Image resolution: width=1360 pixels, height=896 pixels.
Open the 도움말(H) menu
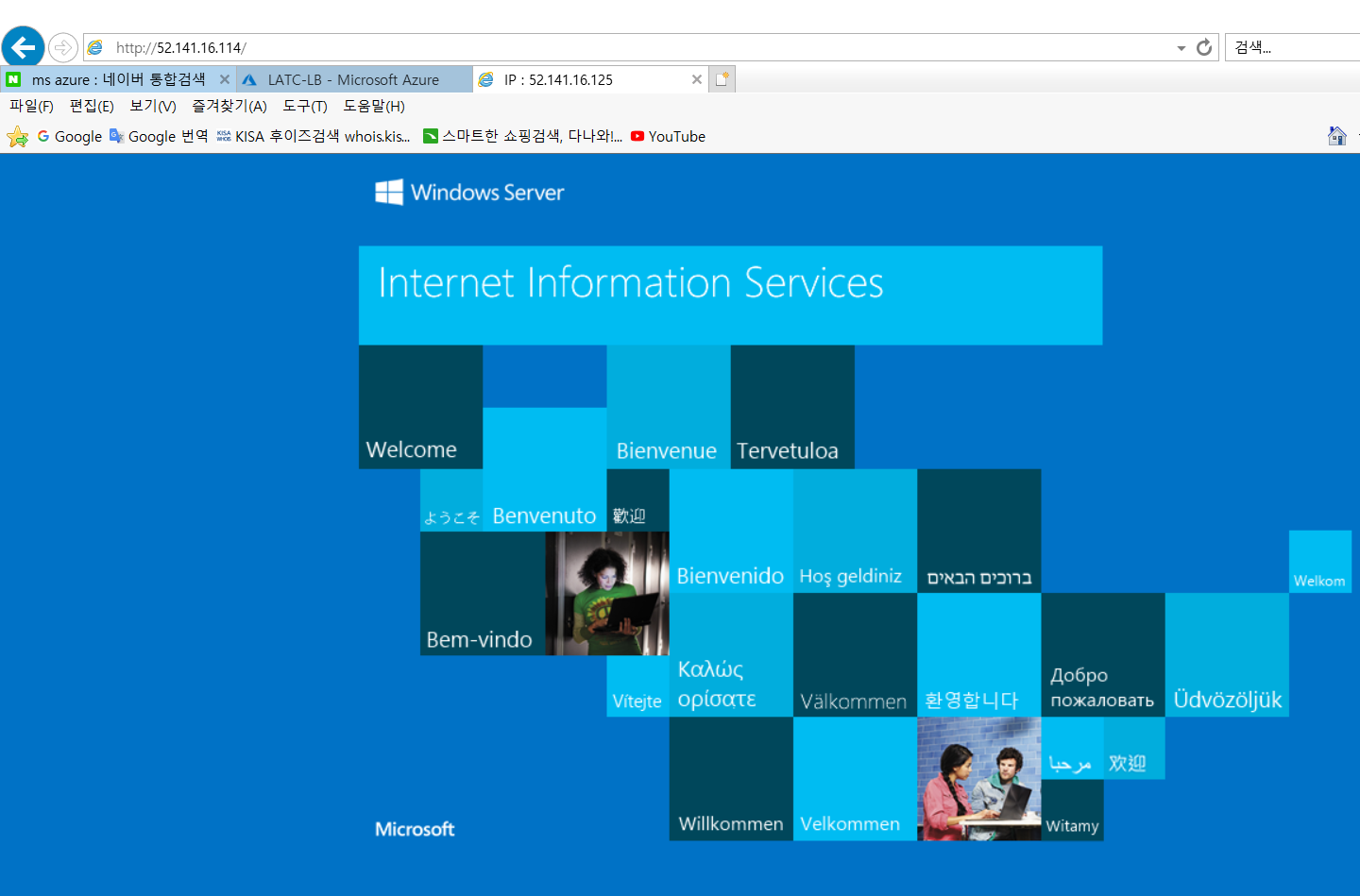[x=374, y=106]
